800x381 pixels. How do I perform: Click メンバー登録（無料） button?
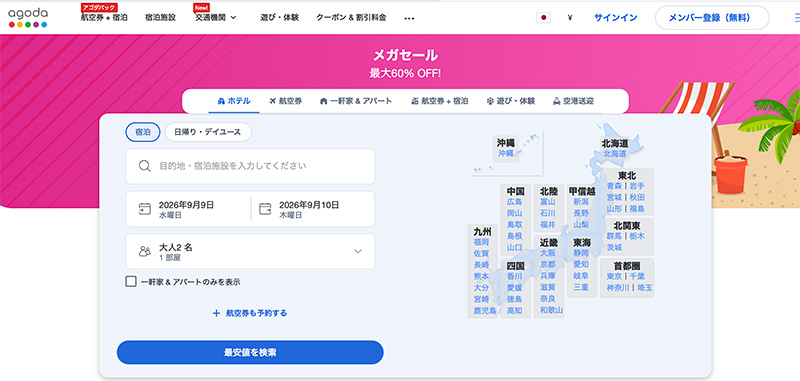712,18
